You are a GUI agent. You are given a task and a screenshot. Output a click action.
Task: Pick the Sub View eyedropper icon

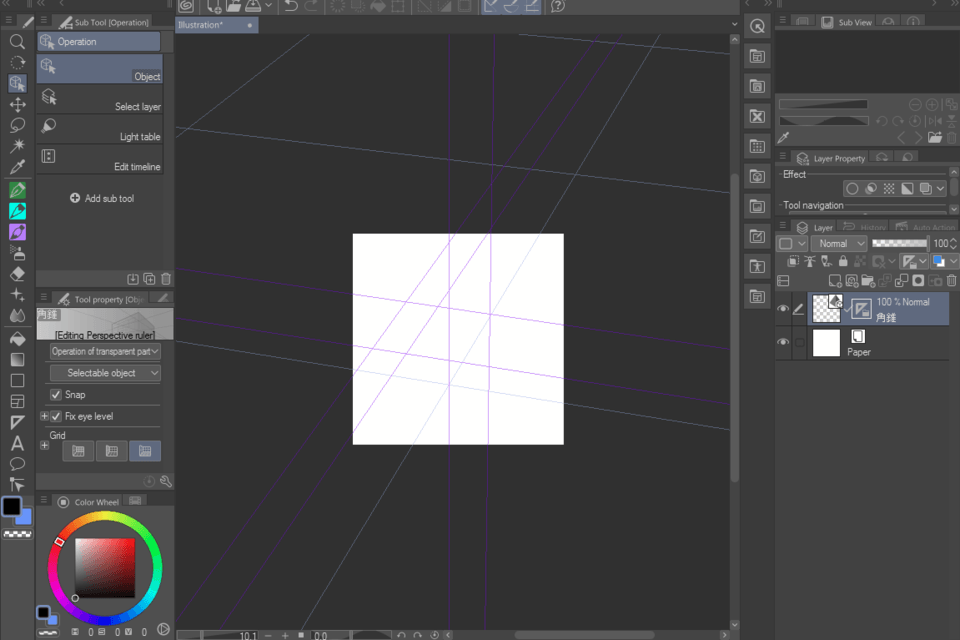pyautogui.click(x=783, y=137)
